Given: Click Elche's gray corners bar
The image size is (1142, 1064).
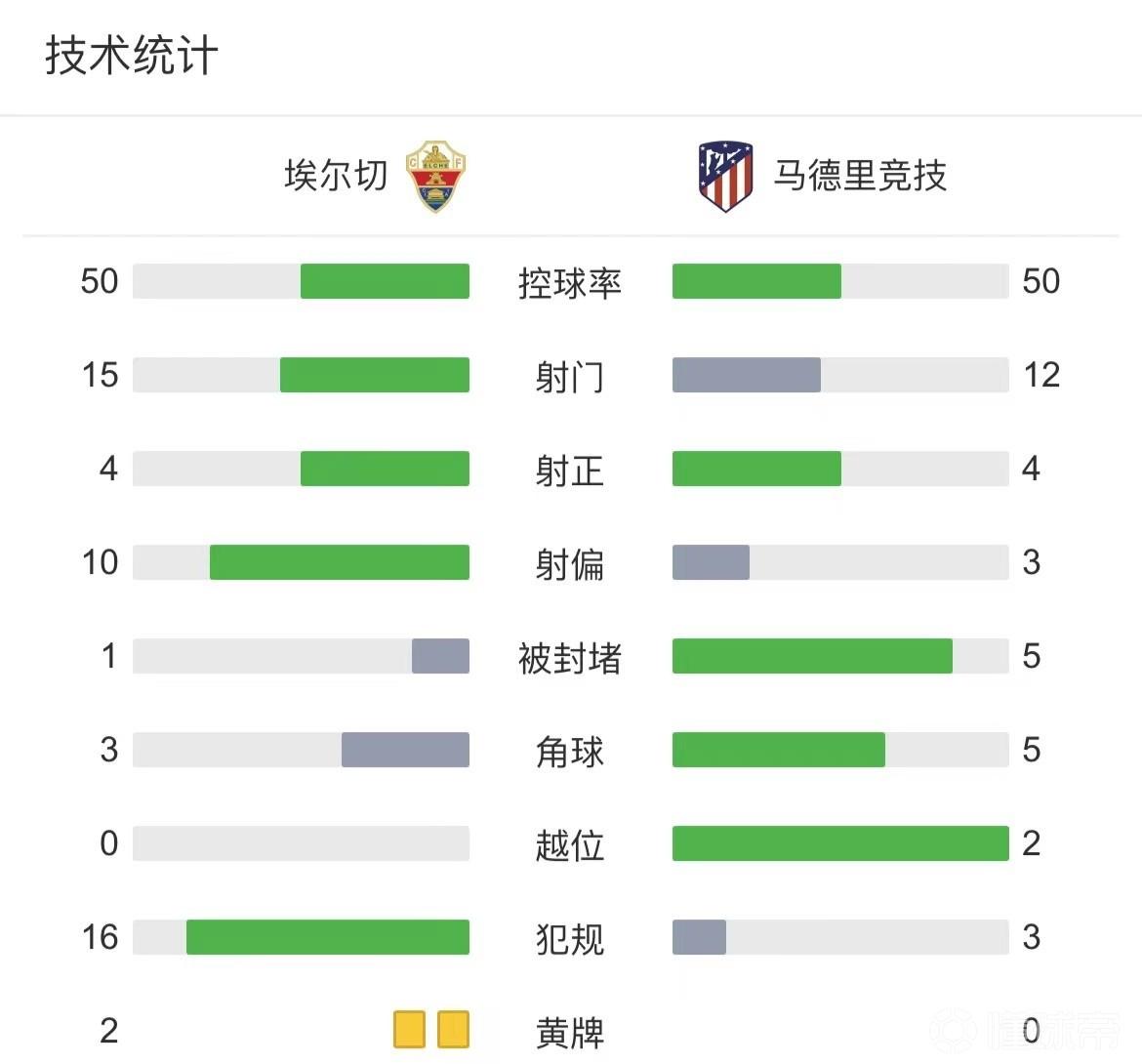Looking at the screenshot, I should point(405,750).
